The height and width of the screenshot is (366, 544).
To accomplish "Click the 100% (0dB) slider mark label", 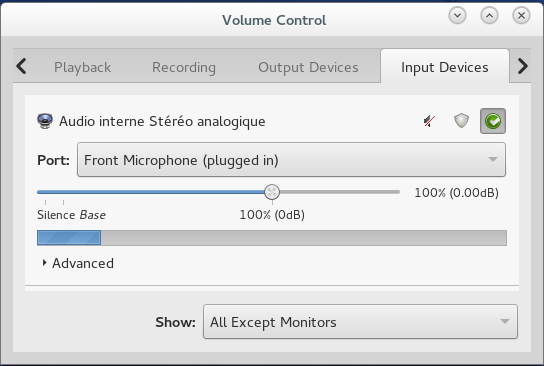I will click(x=272, y=215).
